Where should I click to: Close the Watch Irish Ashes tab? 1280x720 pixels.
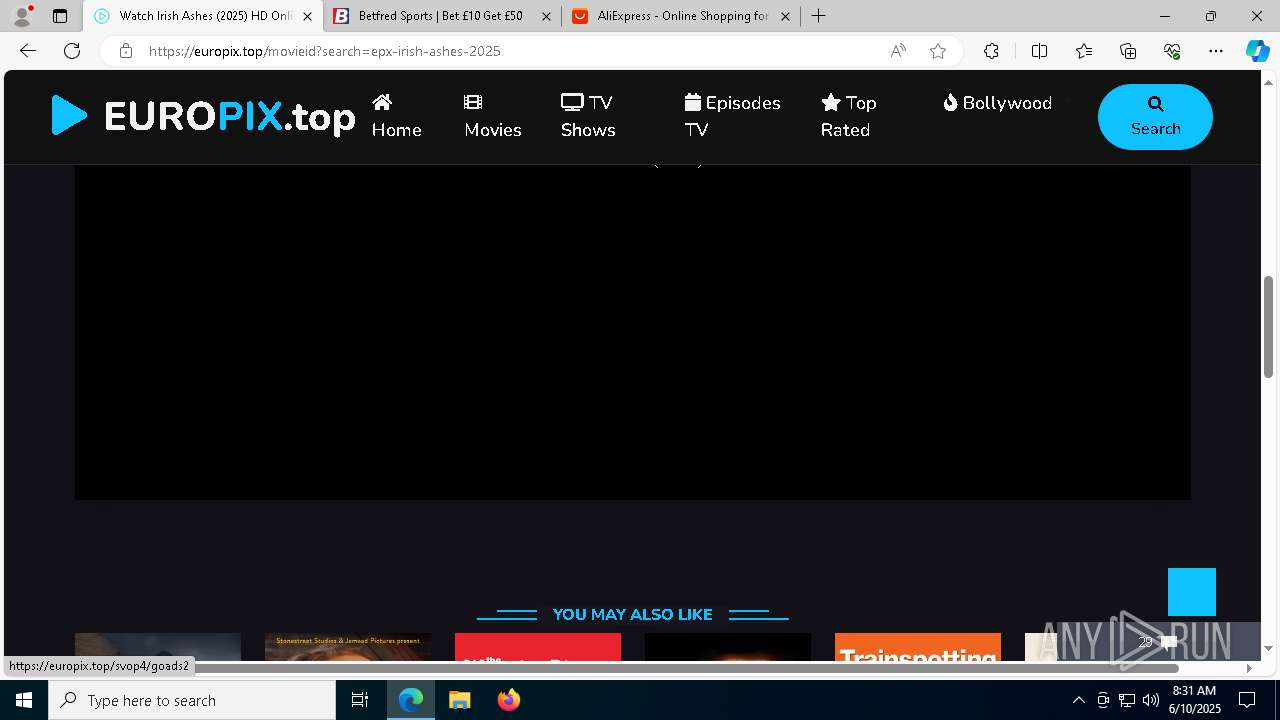307,16
